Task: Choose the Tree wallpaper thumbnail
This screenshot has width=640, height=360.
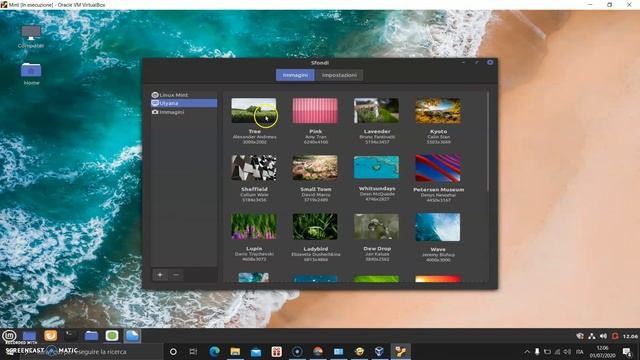Action: [254, 111]
